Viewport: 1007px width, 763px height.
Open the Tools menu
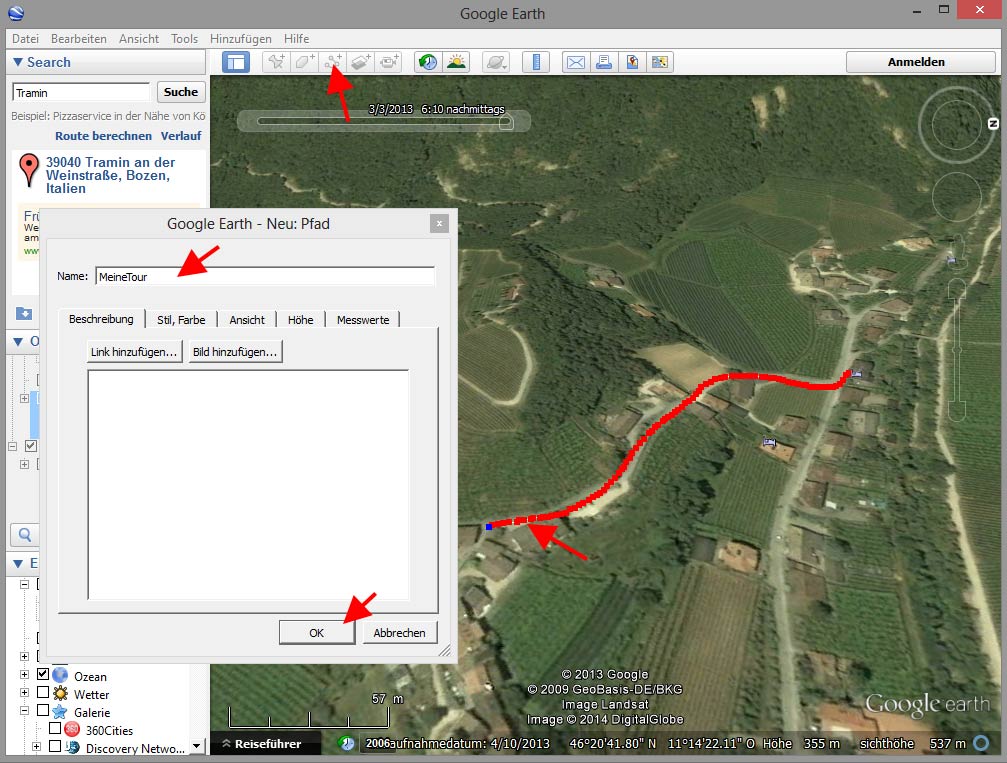pyautogui.click(x=184, y=38)
